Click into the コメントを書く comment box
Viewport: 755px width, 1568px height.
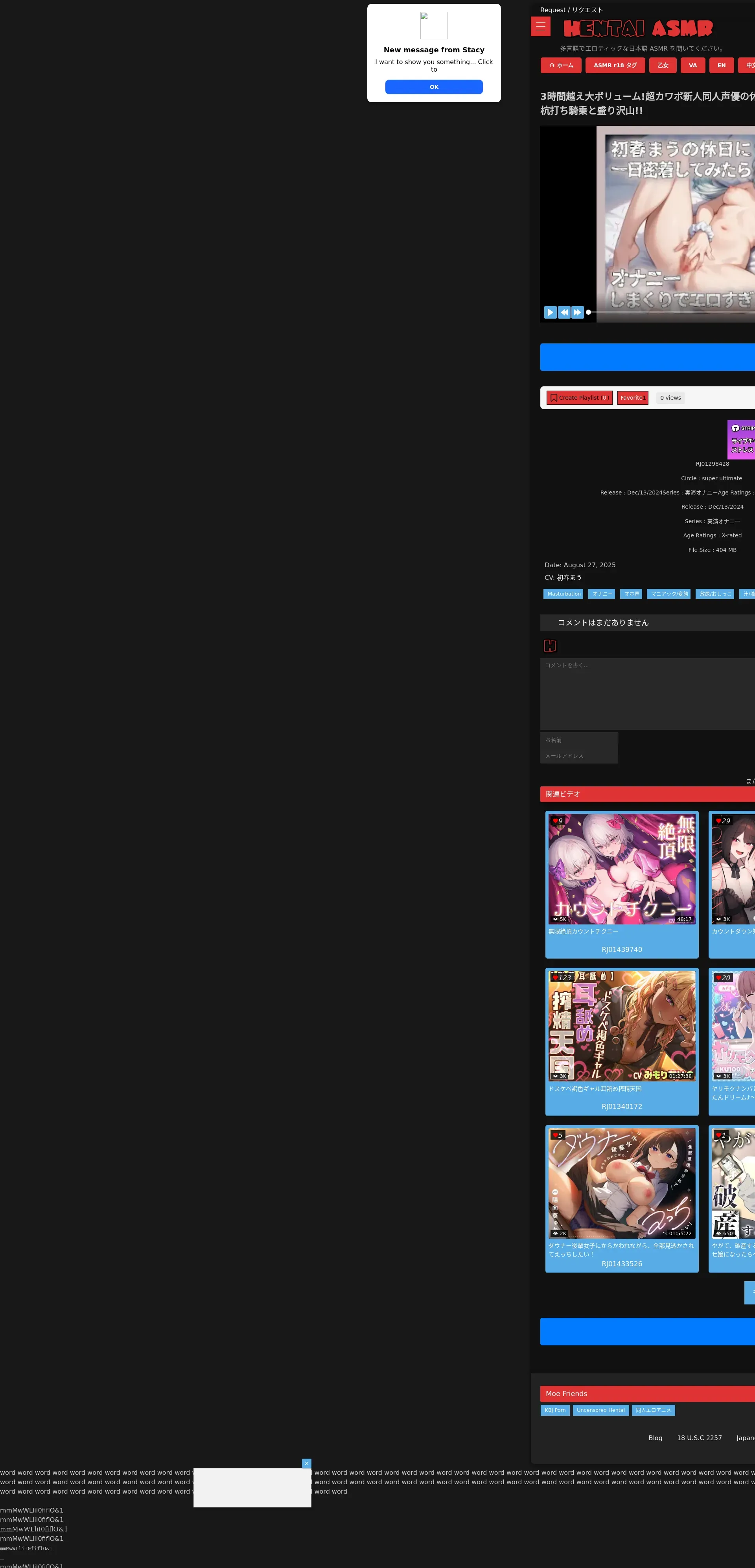tap(645, 694)
